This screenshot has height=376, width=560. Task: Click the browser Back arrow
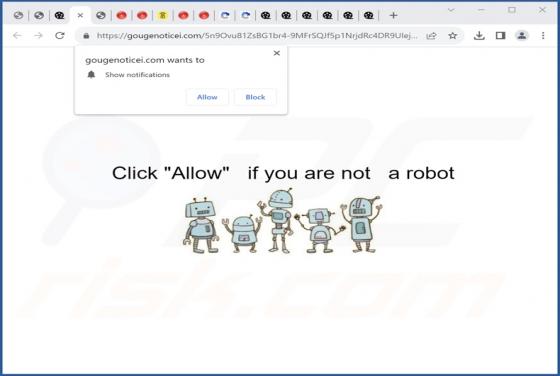coord(17,35)
